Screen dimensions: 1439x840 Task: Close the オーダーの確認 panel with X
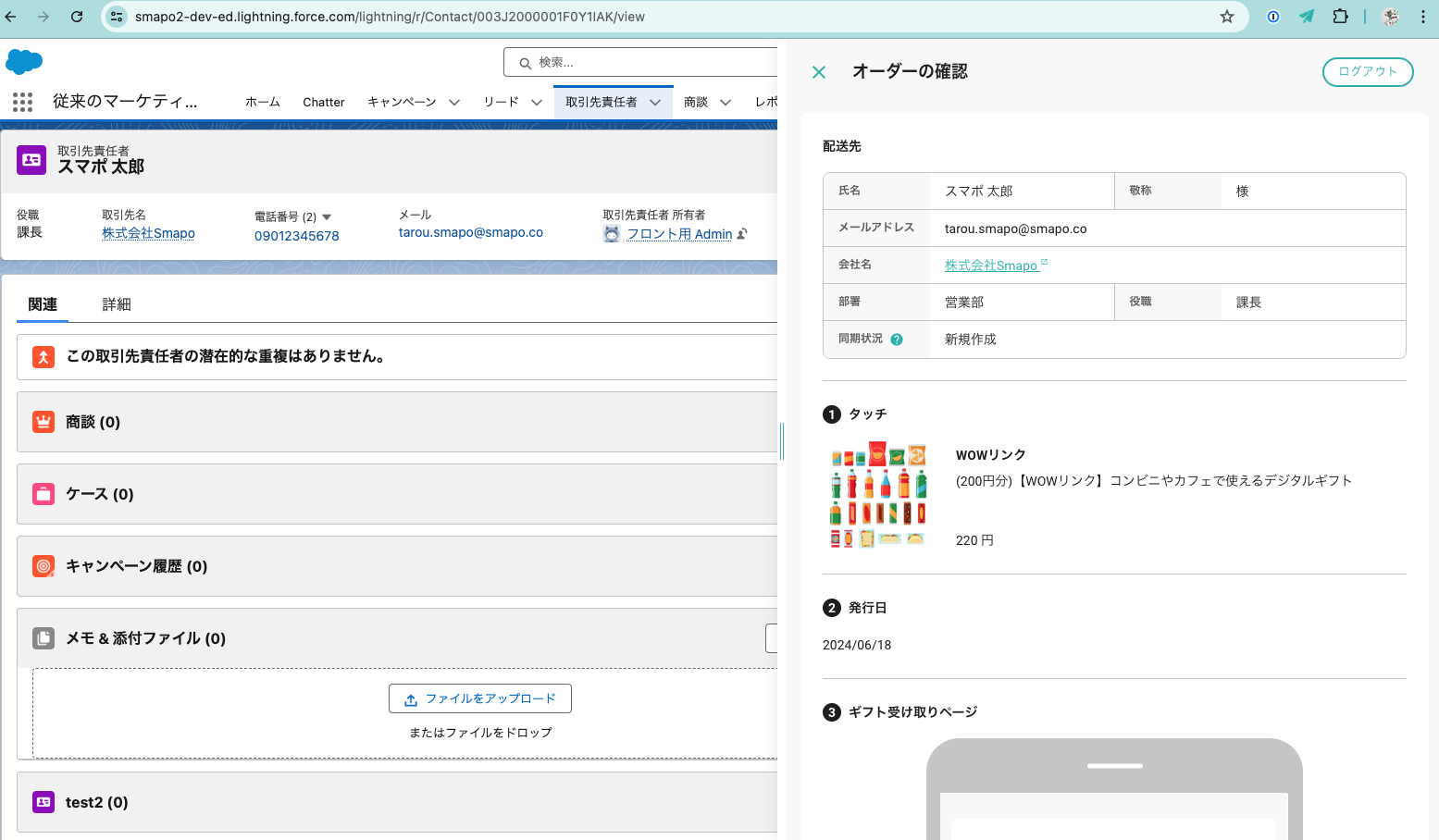coord(819,72)
